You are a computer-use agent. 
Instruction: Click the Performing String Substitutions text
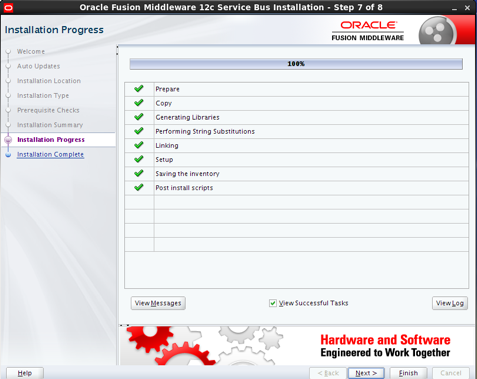pyautogui.click(x=205, y=131)
